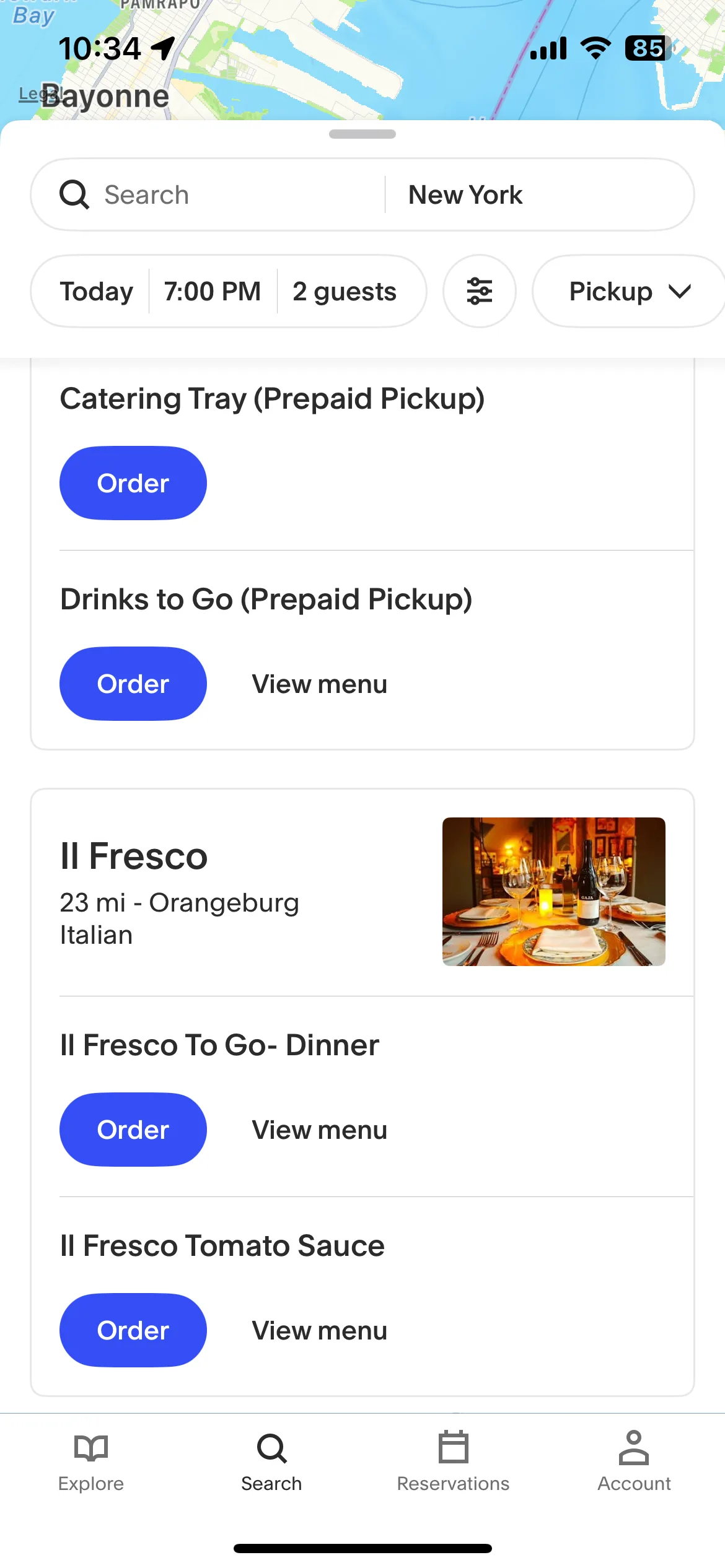Image resolution: width=725 pixels, height=1568 pixels.
Task: Change the New York location field
Action: pyautogui.click(x=539, y=194)
